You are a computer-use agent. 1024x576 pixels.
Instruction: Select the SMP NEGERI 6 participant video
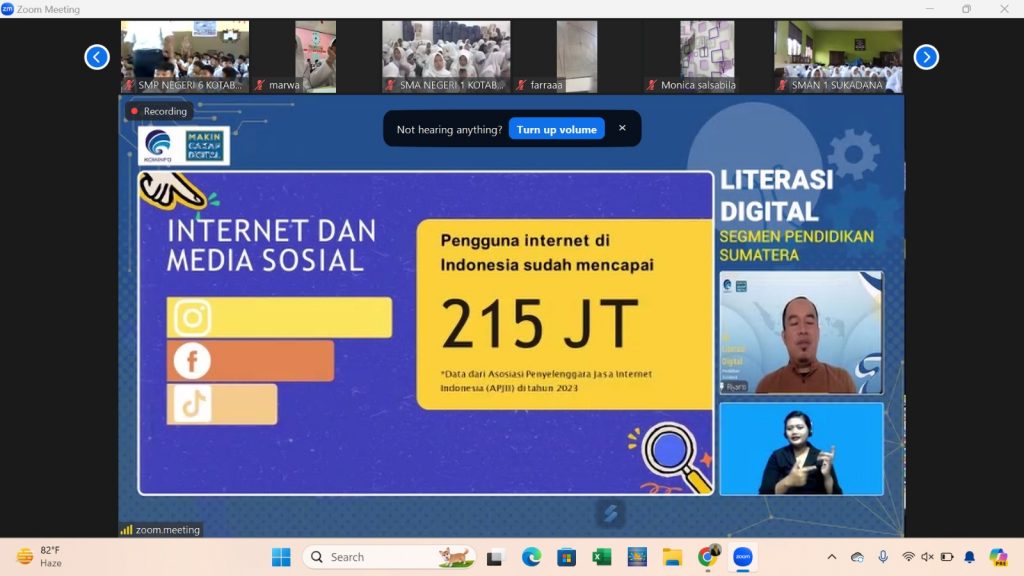pos(185,57)
